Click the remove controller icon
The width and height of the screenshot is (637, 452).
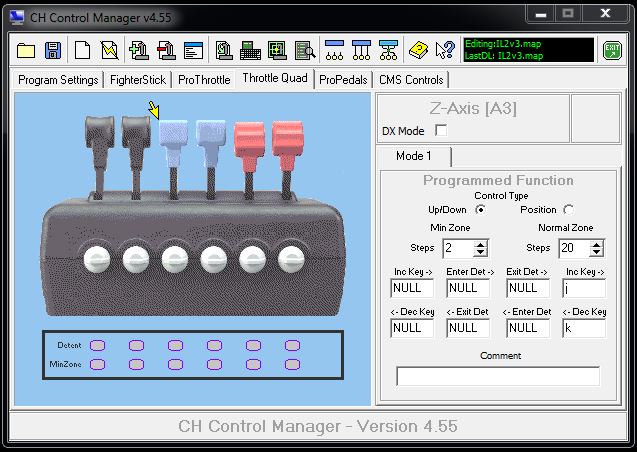coord(166,49)
